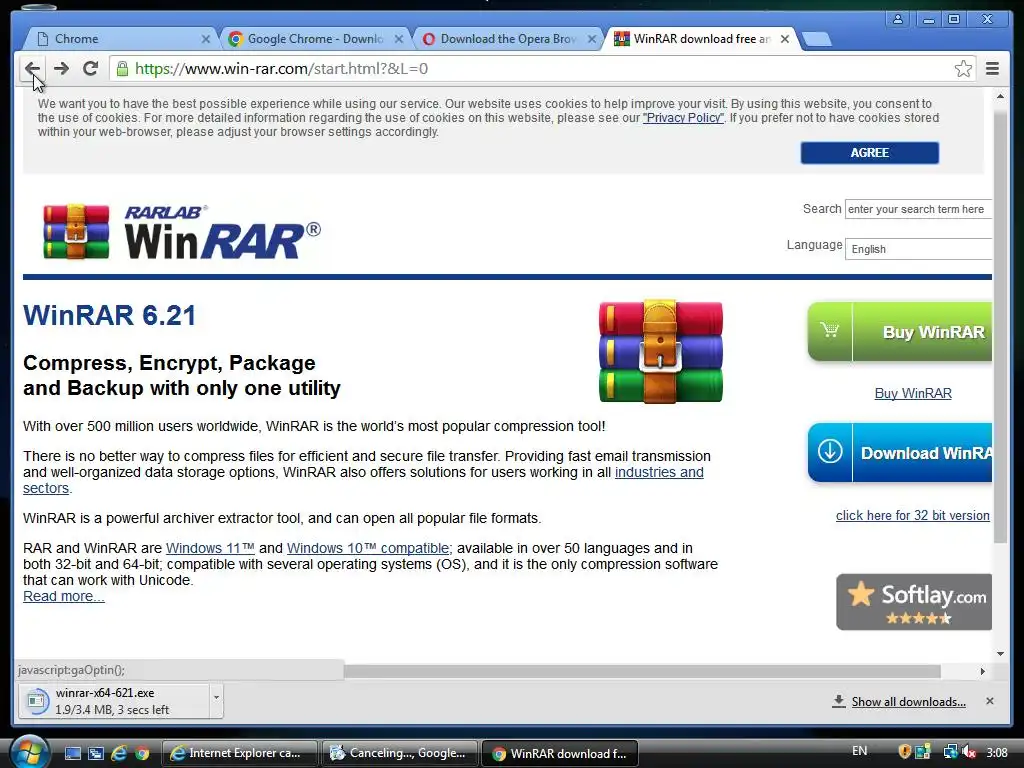Click the scroll down arrow of page scrollbar
This screenshot has height=768, width=1024.
[1000, 653]
